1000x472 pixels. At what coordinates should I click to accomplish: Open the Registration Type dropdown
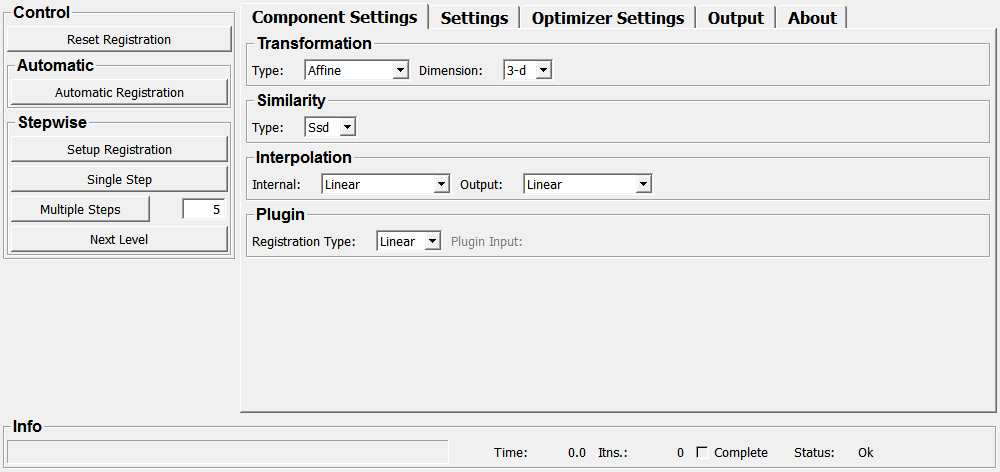408,241
